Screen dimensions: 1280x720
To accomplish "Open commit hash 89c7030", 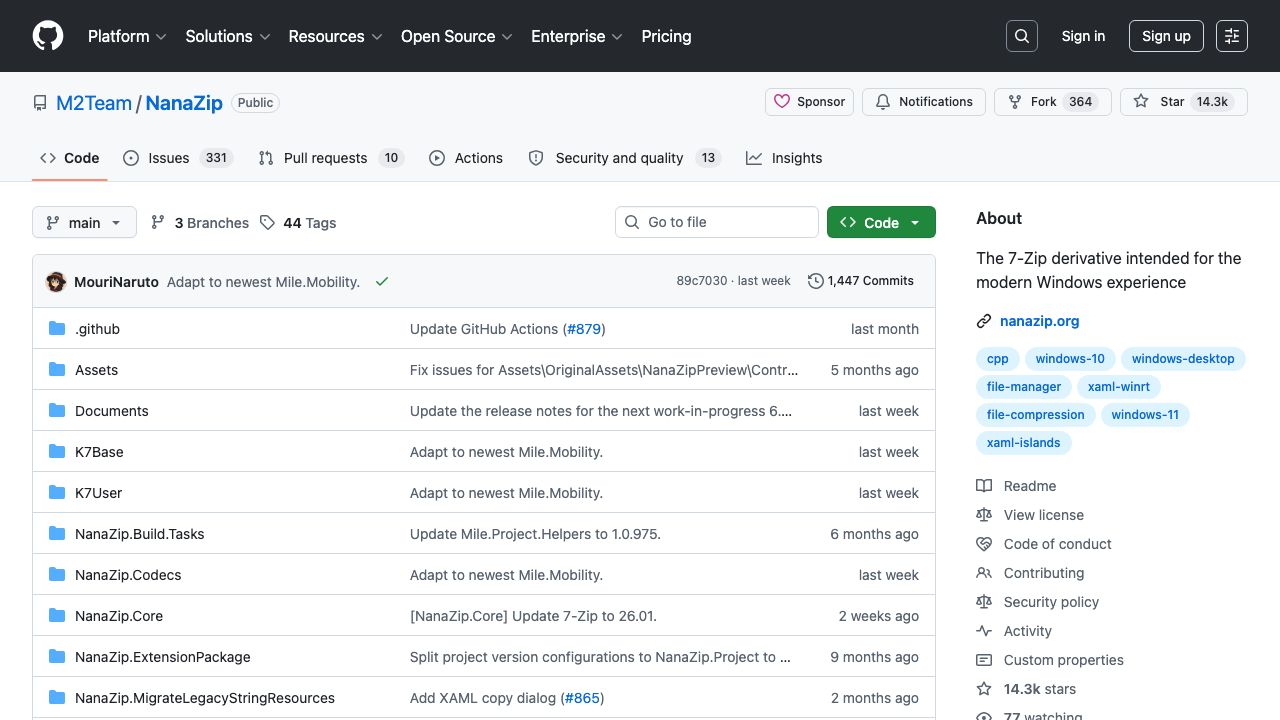I will [x=702, y=281].
